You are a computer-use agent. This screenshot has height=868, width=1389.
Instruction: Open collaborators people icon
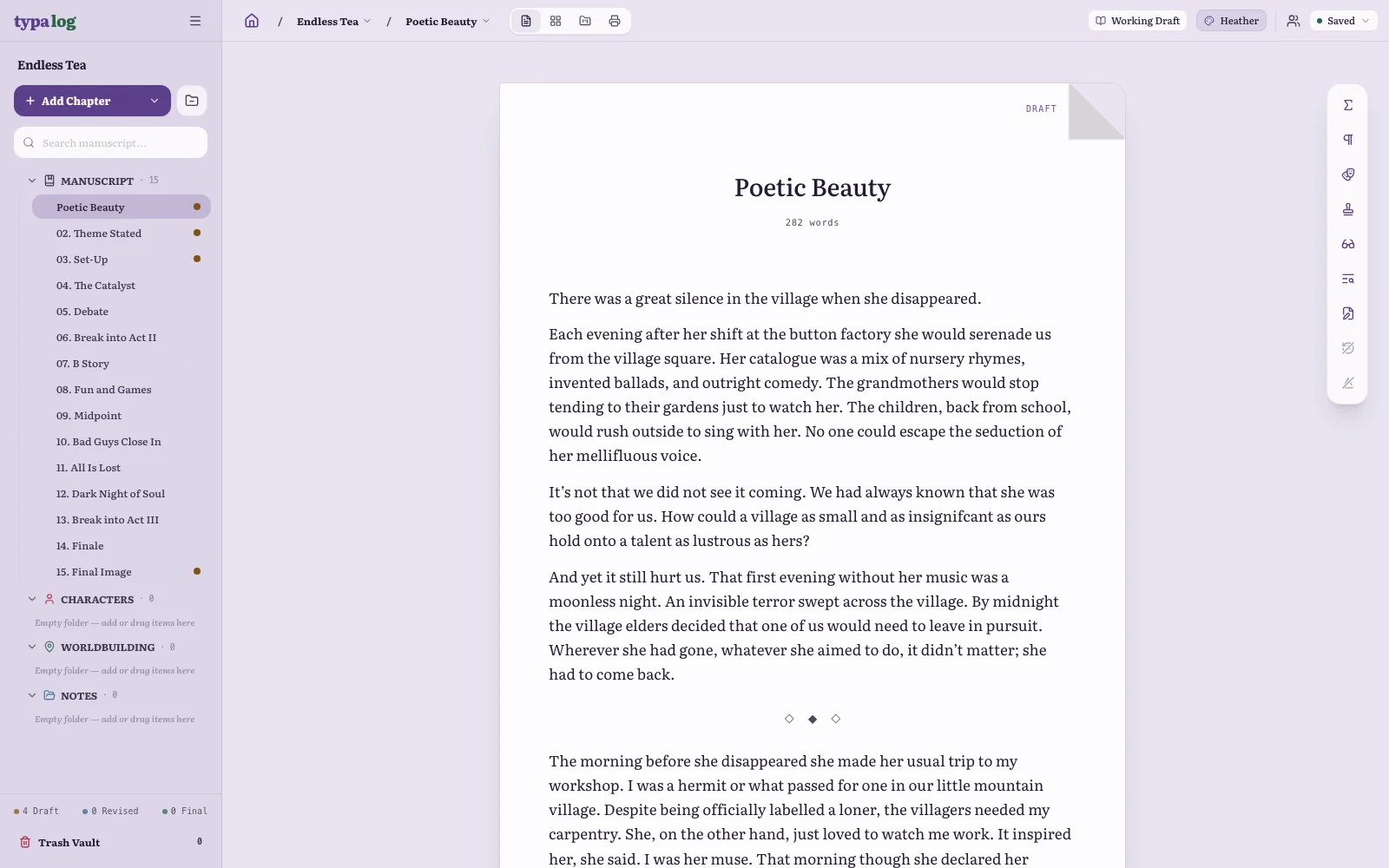(1294, 21)
